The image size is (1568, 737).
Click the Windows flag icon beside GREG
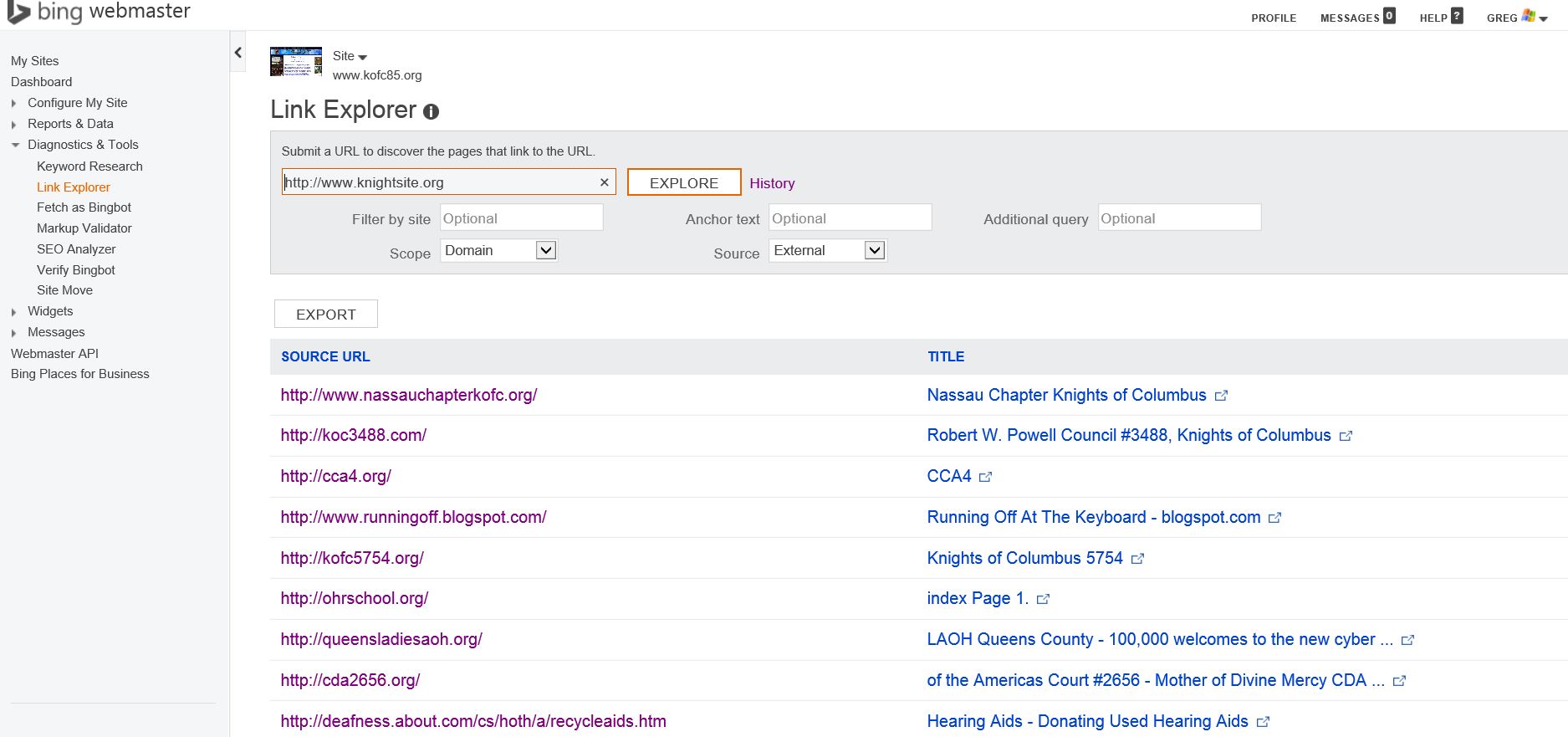[1529, 15]
